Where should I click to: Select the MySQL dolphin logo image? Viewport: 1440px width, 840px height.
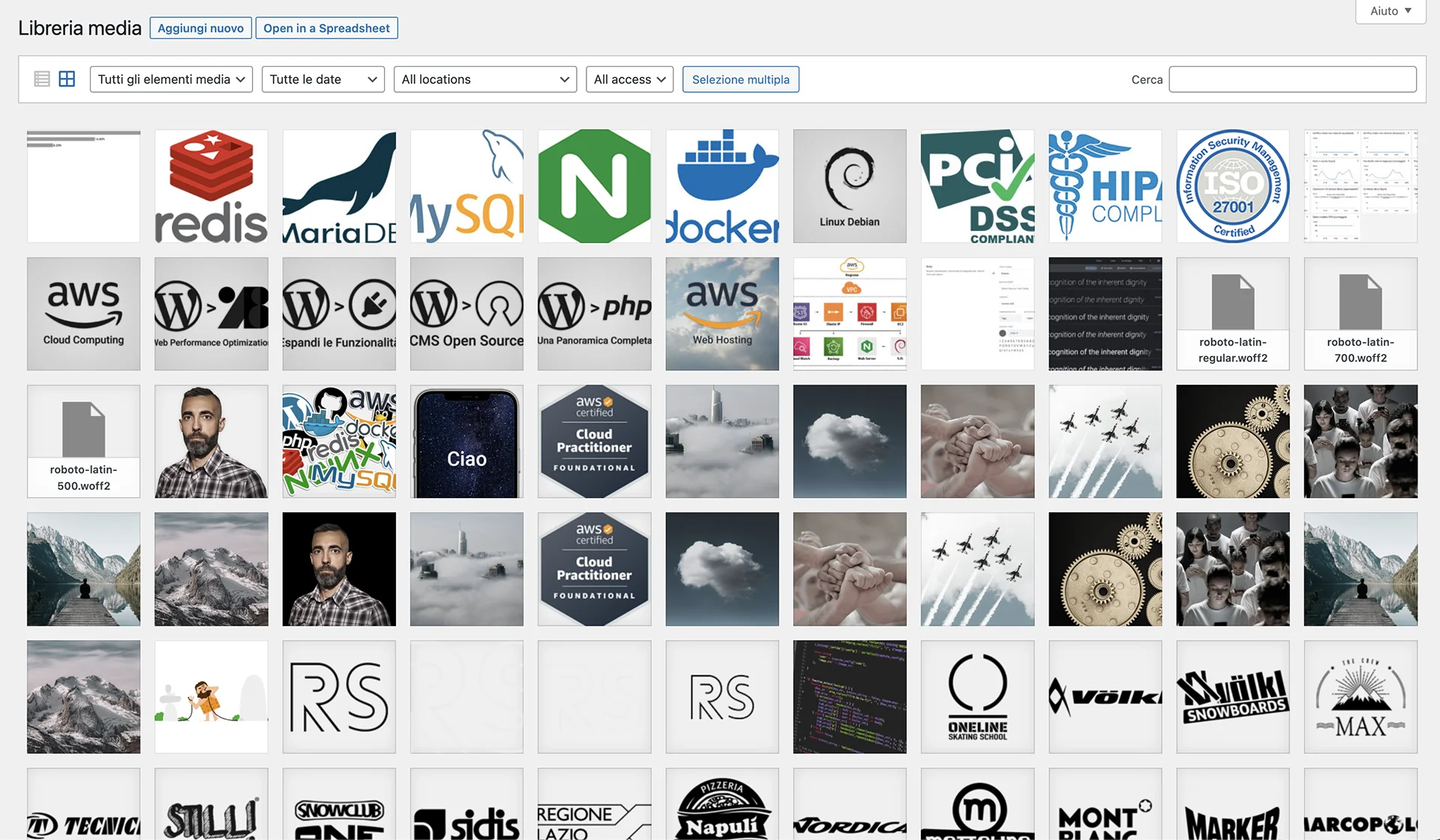466,186
